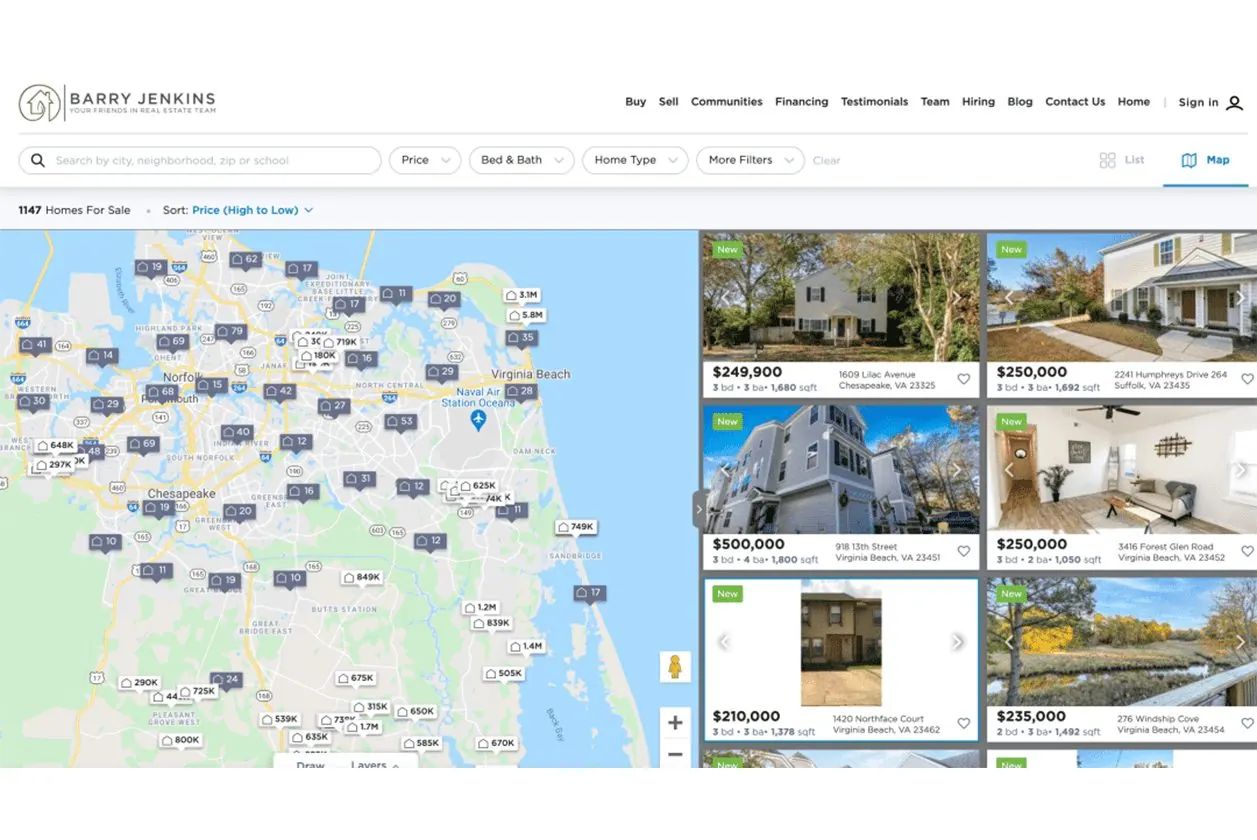Show previous photo of 2241 Humphreys Drive listing
This screenshot has height=840, width=1257.
tap(1009, 297)
